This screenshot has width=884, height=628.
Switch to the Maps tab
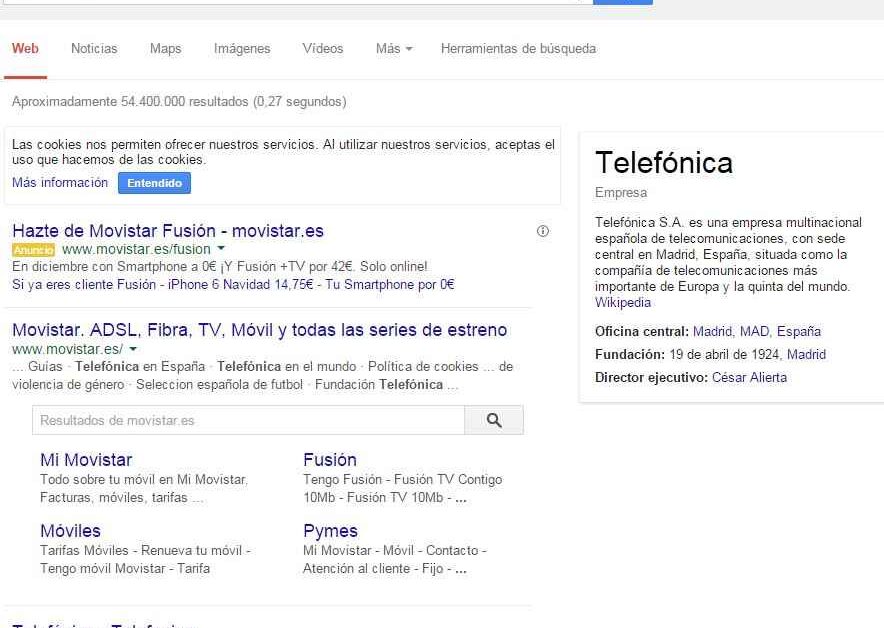(166, 48)
